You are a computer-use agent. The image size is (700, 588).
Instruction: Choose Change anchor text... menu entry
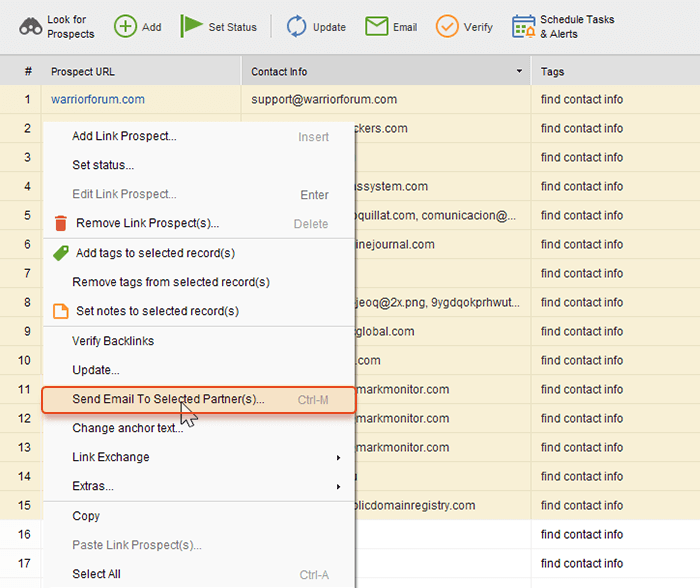point(199,428)
